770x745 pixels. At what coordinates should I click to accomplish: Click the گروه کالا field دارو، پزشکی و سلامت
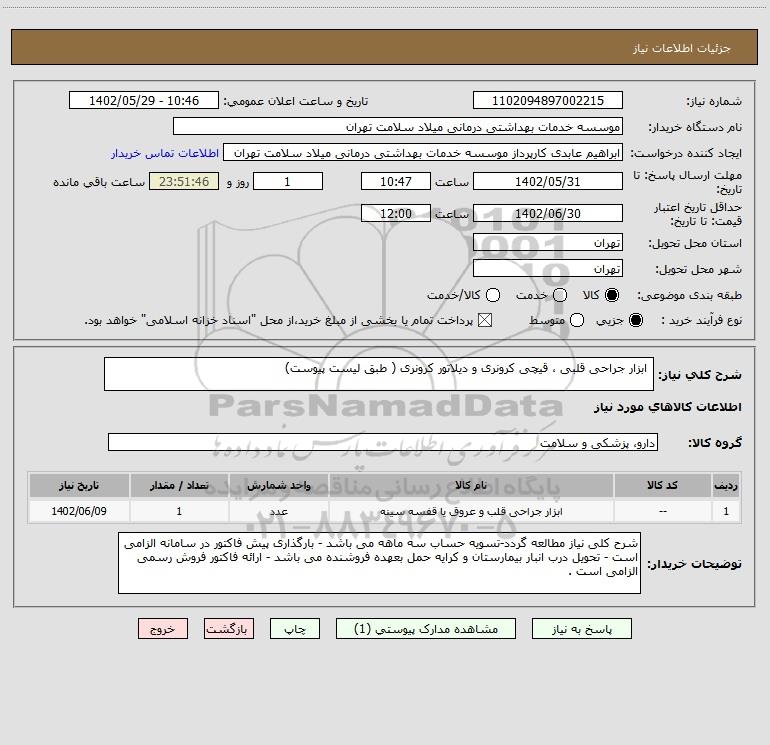point(383,442)
